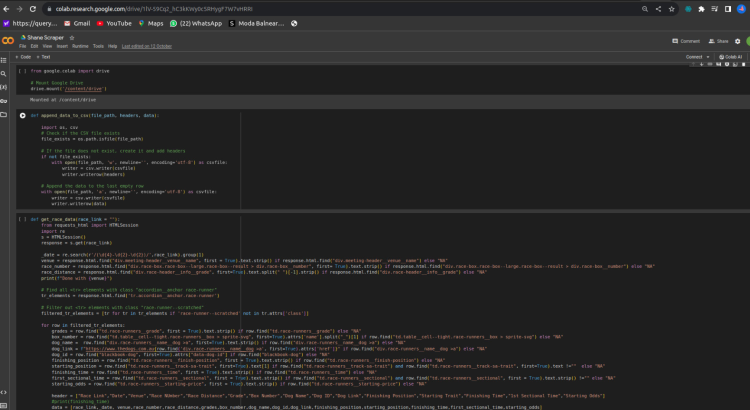The width and height of the screenshot is (750, 410).
Task: Click the Chrome extensions puzzle icon
Action: (x=700, y=8)
